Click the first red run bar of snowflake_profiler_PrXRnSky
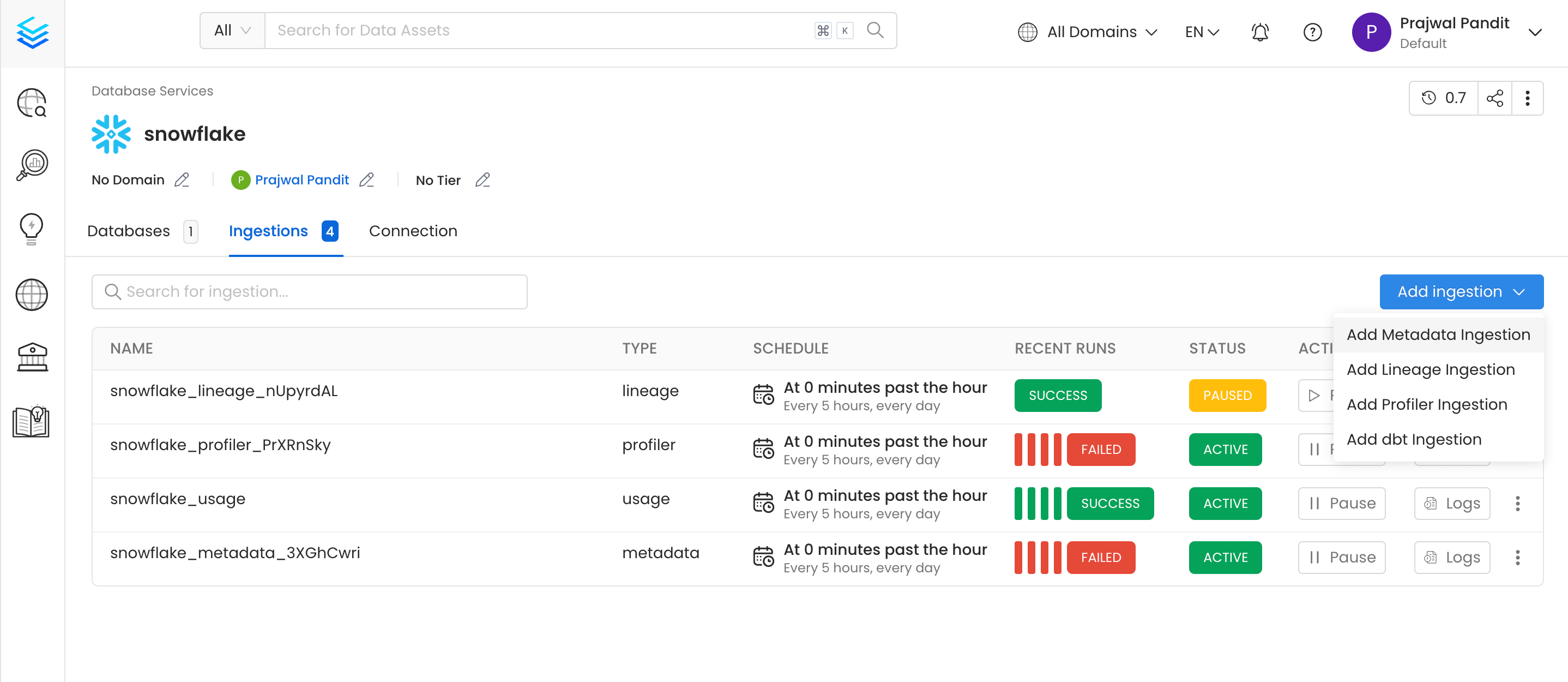The width and height of the screenshot is (1568, 682). coord(1018,450)
